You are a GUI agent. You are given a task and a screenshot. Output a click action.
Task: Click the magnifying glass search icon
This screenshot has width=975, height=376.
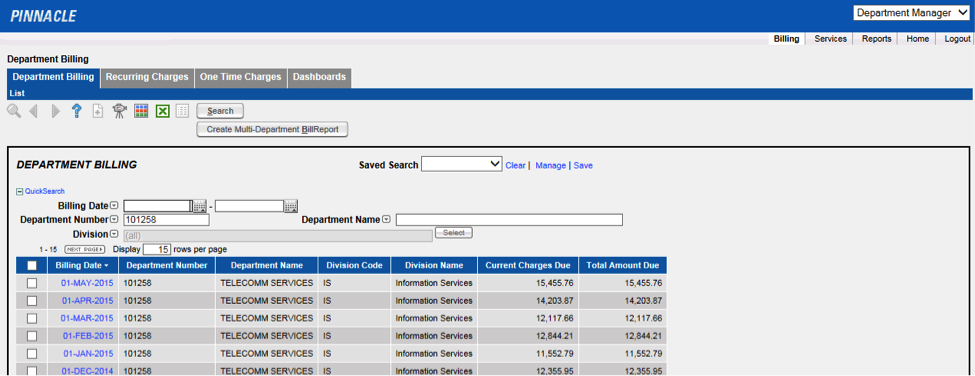point(14,111)
